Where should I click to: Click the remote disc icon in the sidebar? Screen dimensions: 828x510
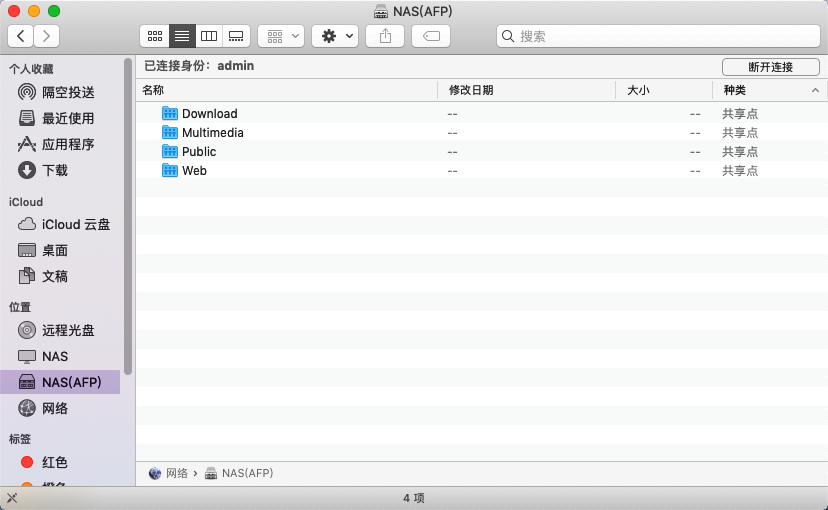(27, 330)
